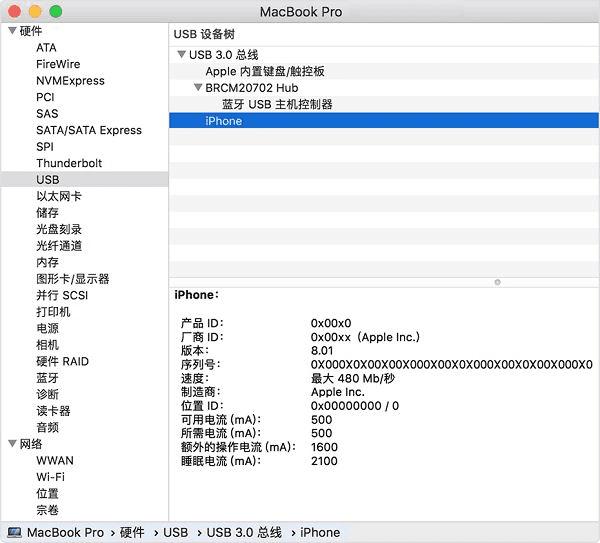Open SATA/SATA Express category
This screenshot has width=600, height=543.
(x=89, y=130)
